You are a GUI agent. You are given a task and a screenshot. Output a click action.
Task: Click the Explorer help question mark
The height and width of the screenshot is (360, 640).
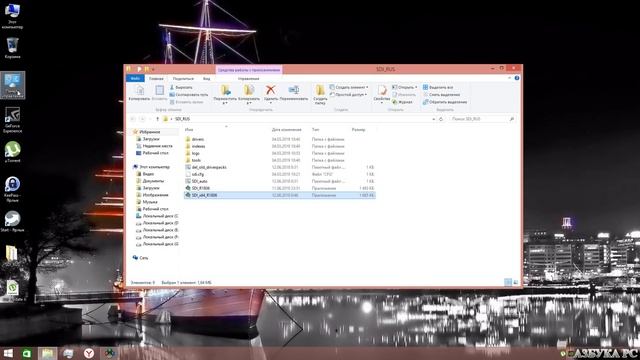pyautogui.click(x=517, y=78)
